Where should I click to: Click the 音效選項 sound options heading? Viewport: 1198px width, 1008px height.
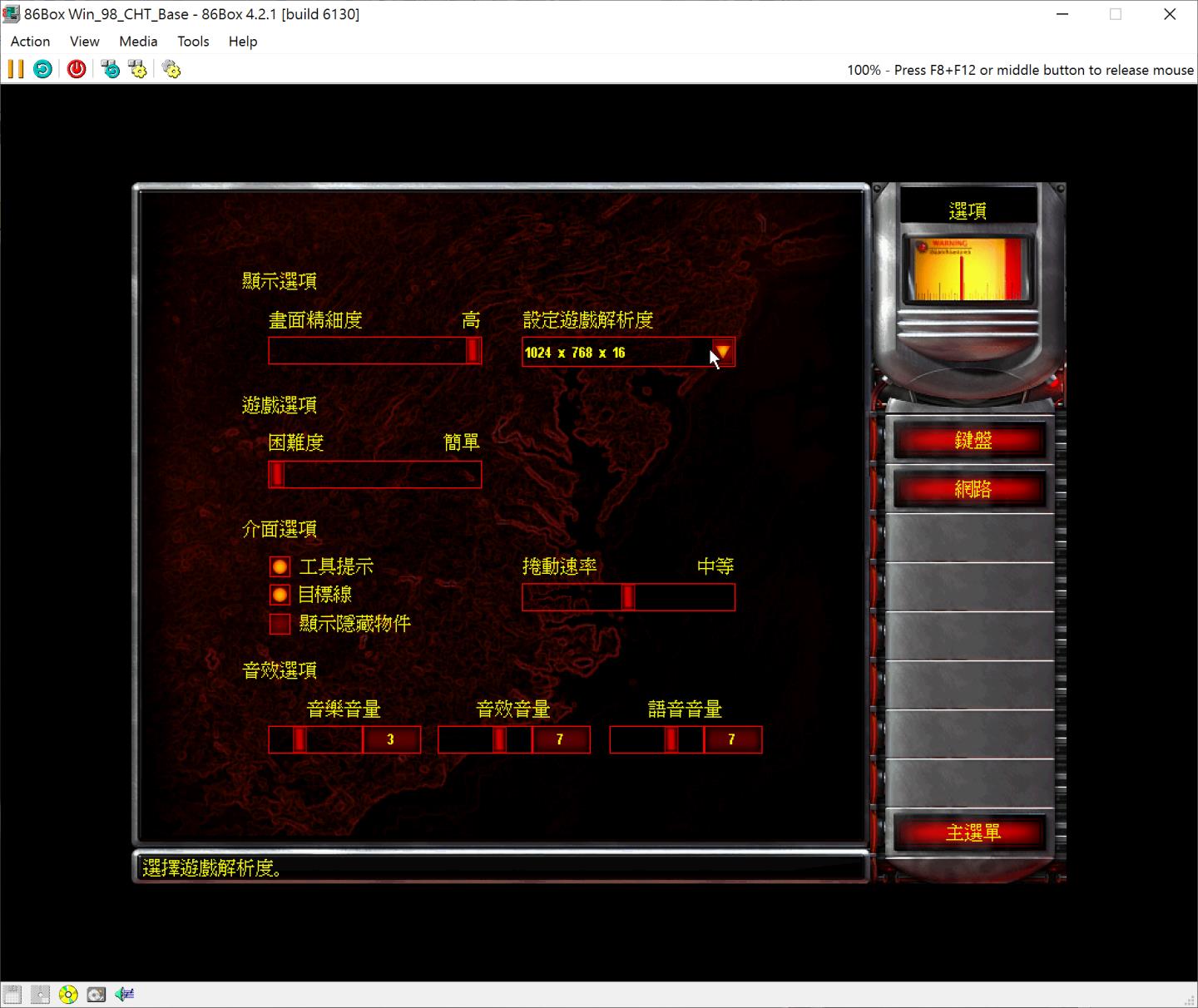pyautogui.click(x=280, y=670)
